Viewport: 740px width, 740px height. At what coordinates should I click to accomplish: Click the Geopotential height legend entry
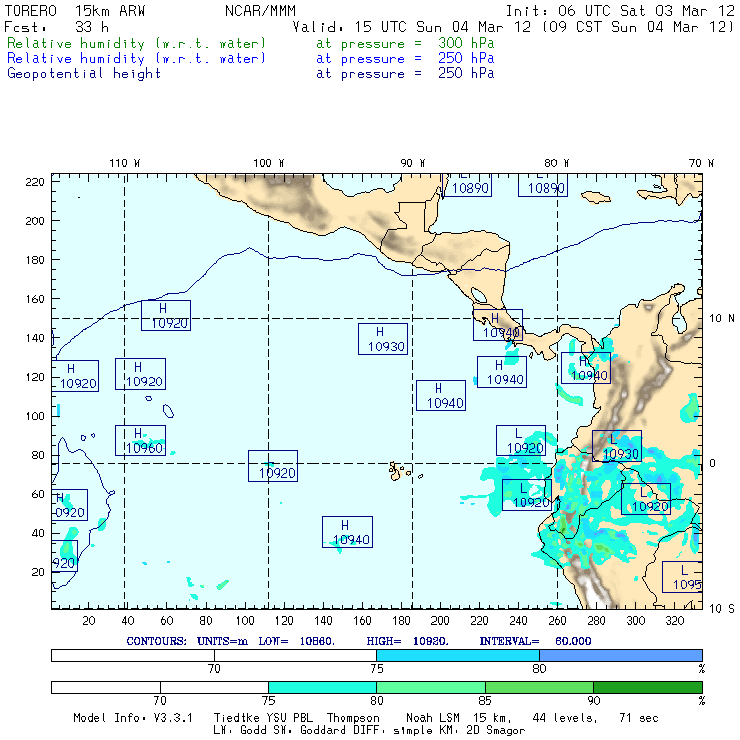pyautogui.click(x=84, y=73)
